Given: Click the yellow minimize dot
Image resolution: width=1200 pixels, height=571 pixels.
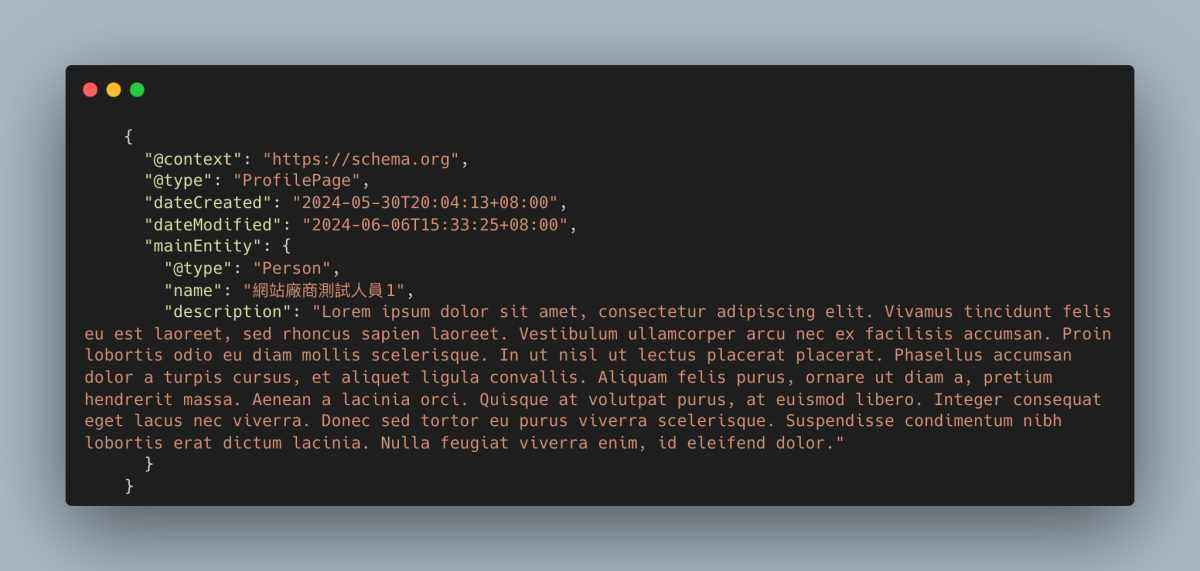Looking at the screenshot, I should click(113, 90).
